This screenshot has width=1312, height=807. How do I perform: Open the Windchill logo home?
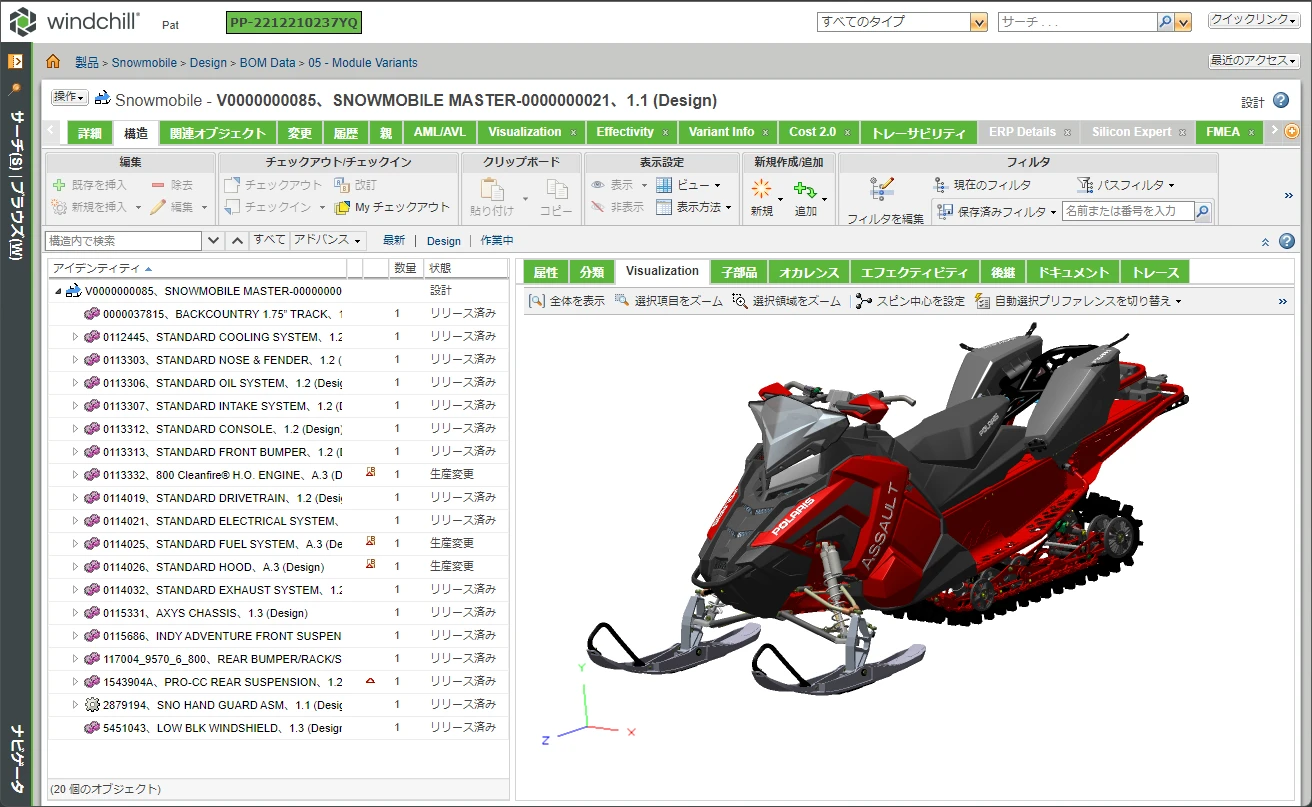(x=75, y=21)
